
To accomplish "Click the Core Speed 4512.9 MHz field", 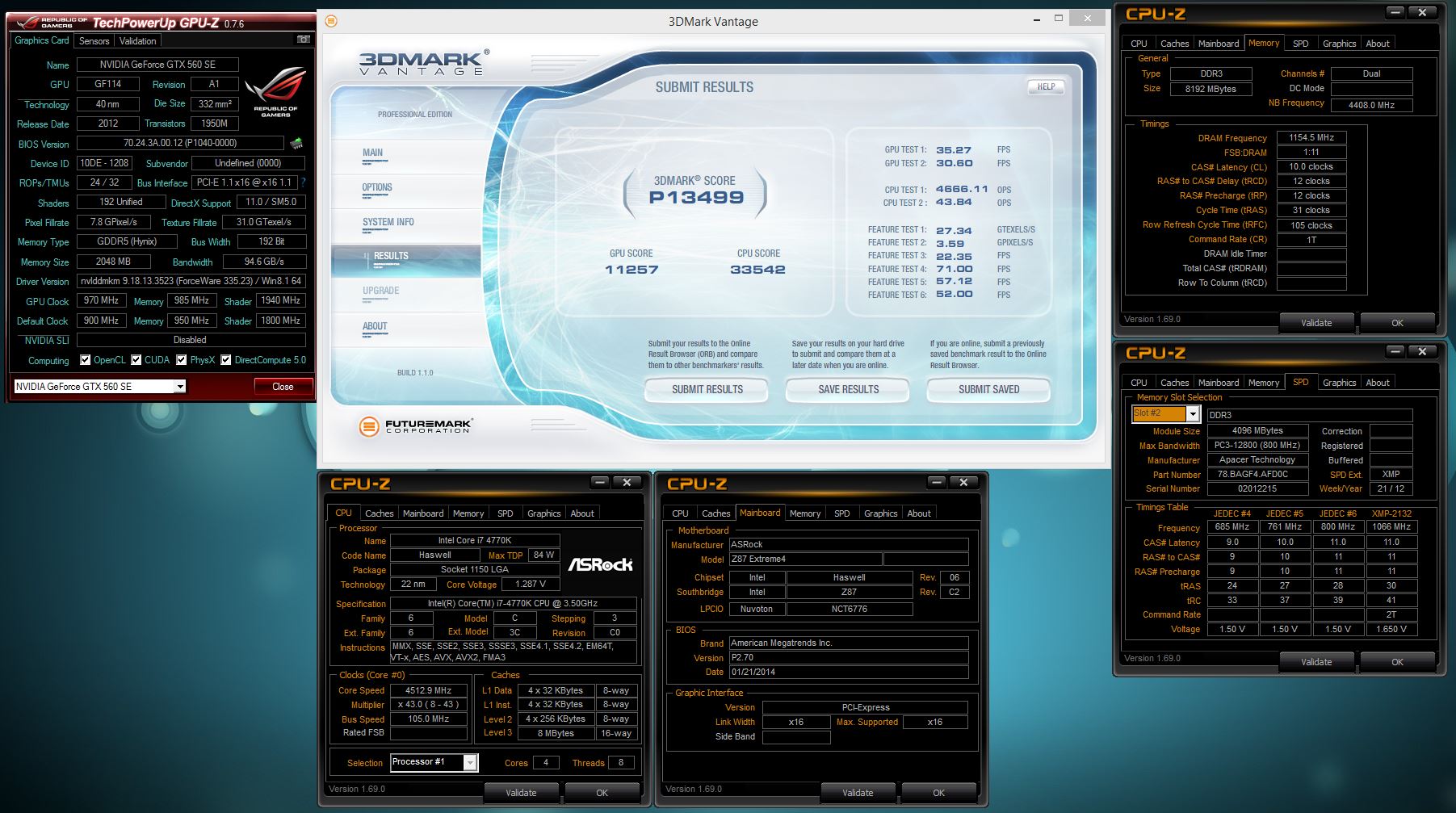I will [x=429, y=690].
